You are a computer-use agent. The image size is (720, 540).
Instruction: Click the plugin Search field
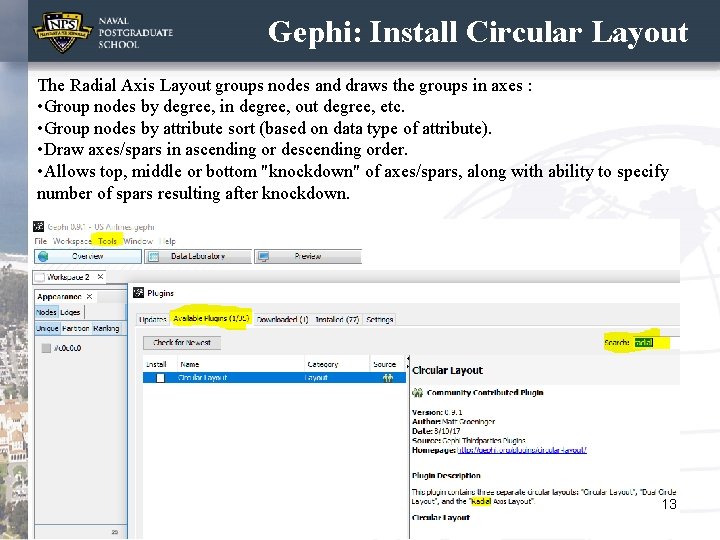pyautogui.click(x=657, y=343)
